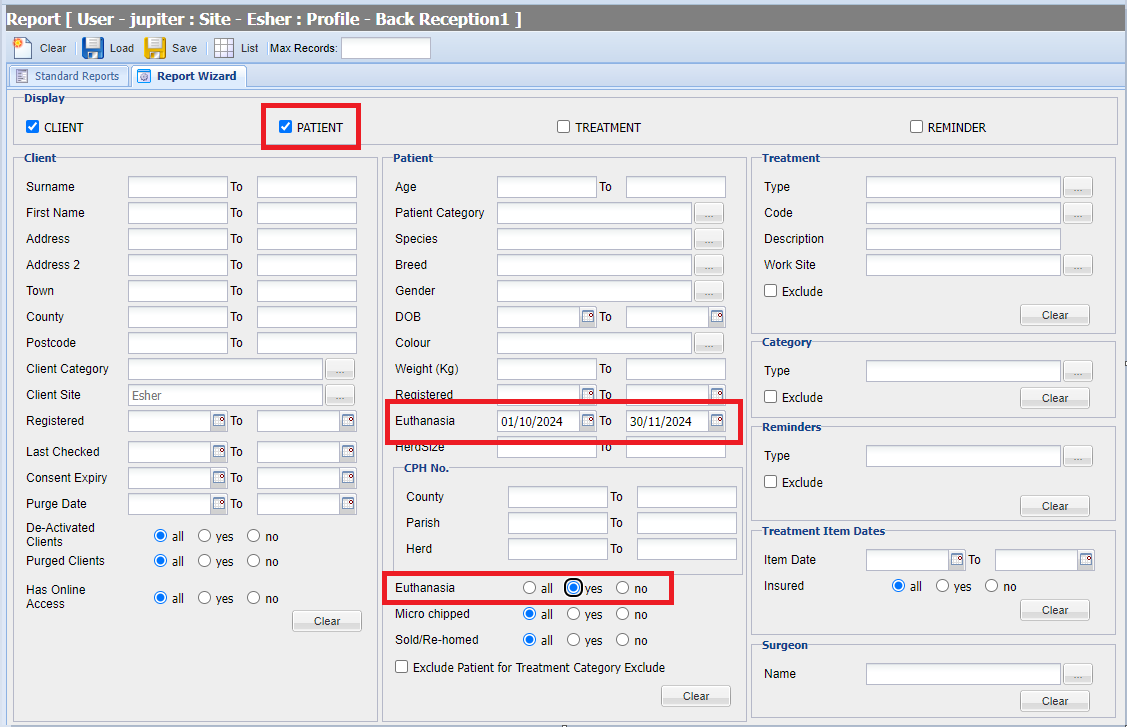Click the Max Records input field
The width and height of the screenshot is (1127, 727).
click(386, 48)
